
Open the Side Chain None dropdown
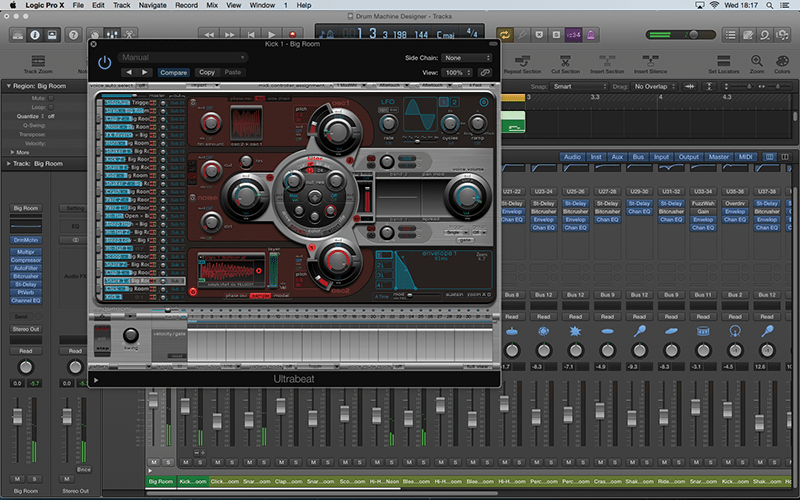tap(467, 58)
